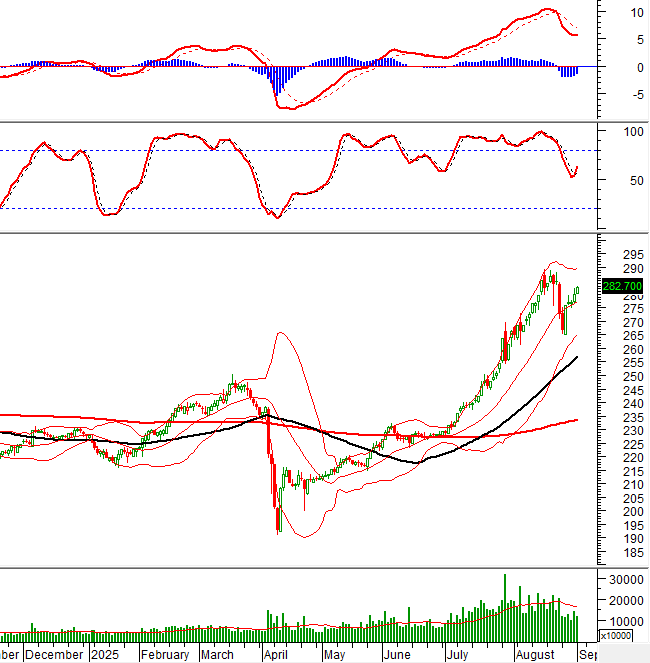Click the 10 label on MACD axis

(x=611, y=13)
